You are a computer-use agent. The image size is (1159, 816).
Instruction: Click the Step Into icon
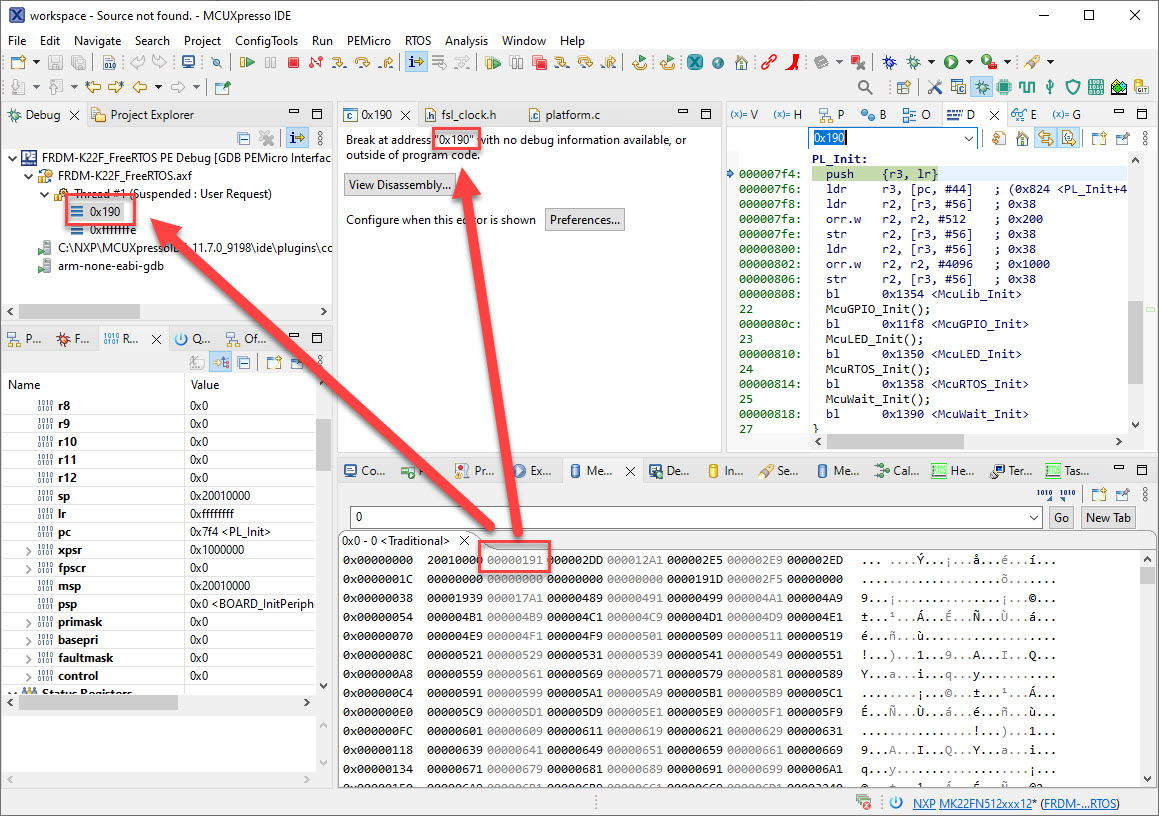point(340,62)
